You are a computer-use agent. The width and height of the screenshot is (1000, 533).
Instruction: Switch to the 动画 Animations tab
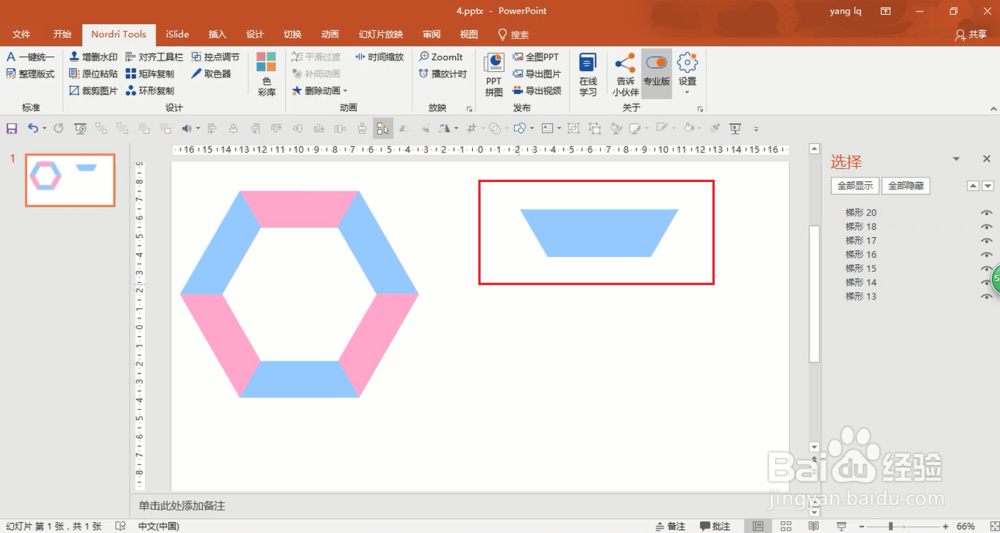coord(330,34)
